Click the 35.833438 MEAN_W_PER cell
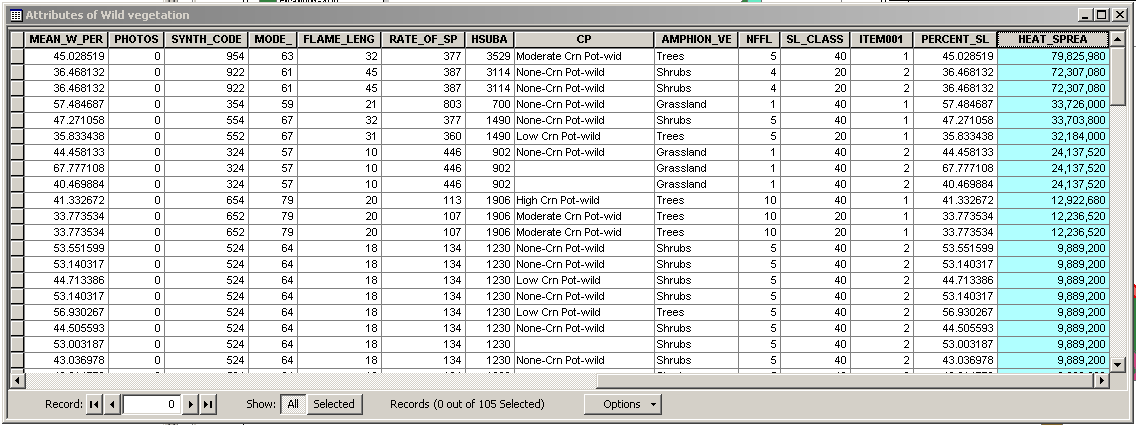Screen dimensions: 1136x425 coord(66,136)
